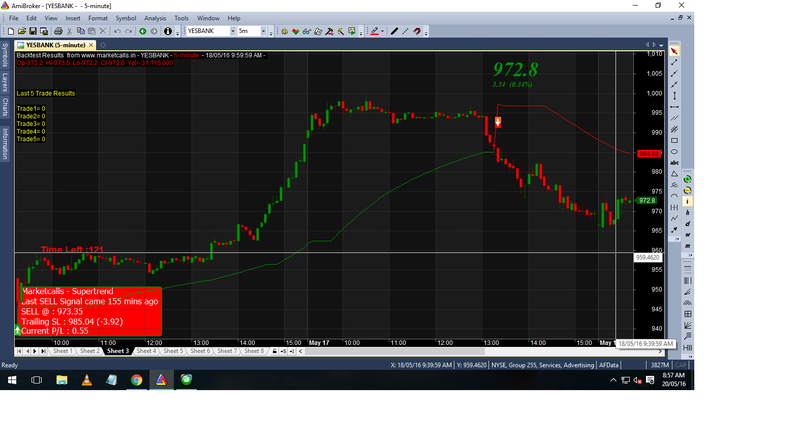This screenshot has width=800, height=447.
Task: Click the white sell signal arrow marker
Action: [x=498, y=122]
